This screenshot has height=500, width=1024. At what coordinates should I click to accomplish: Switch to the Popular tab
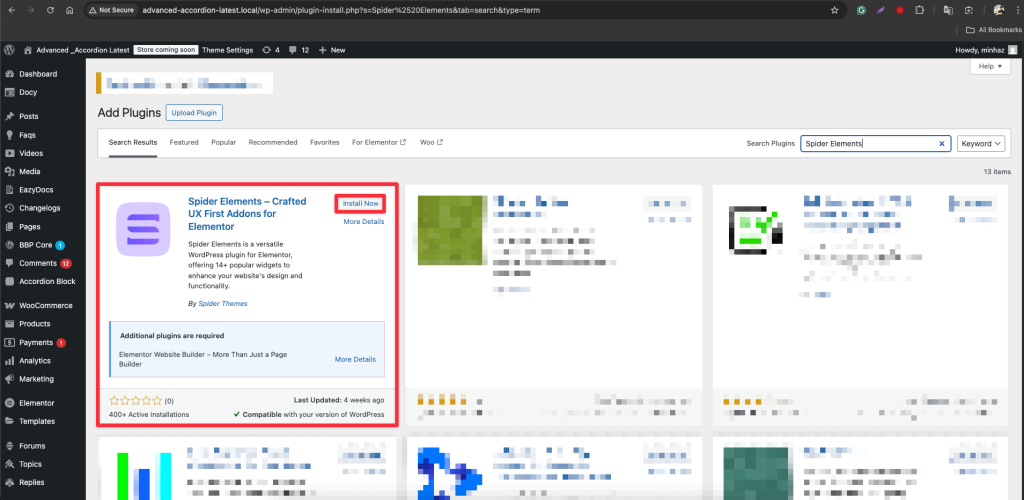click(223, 142)
